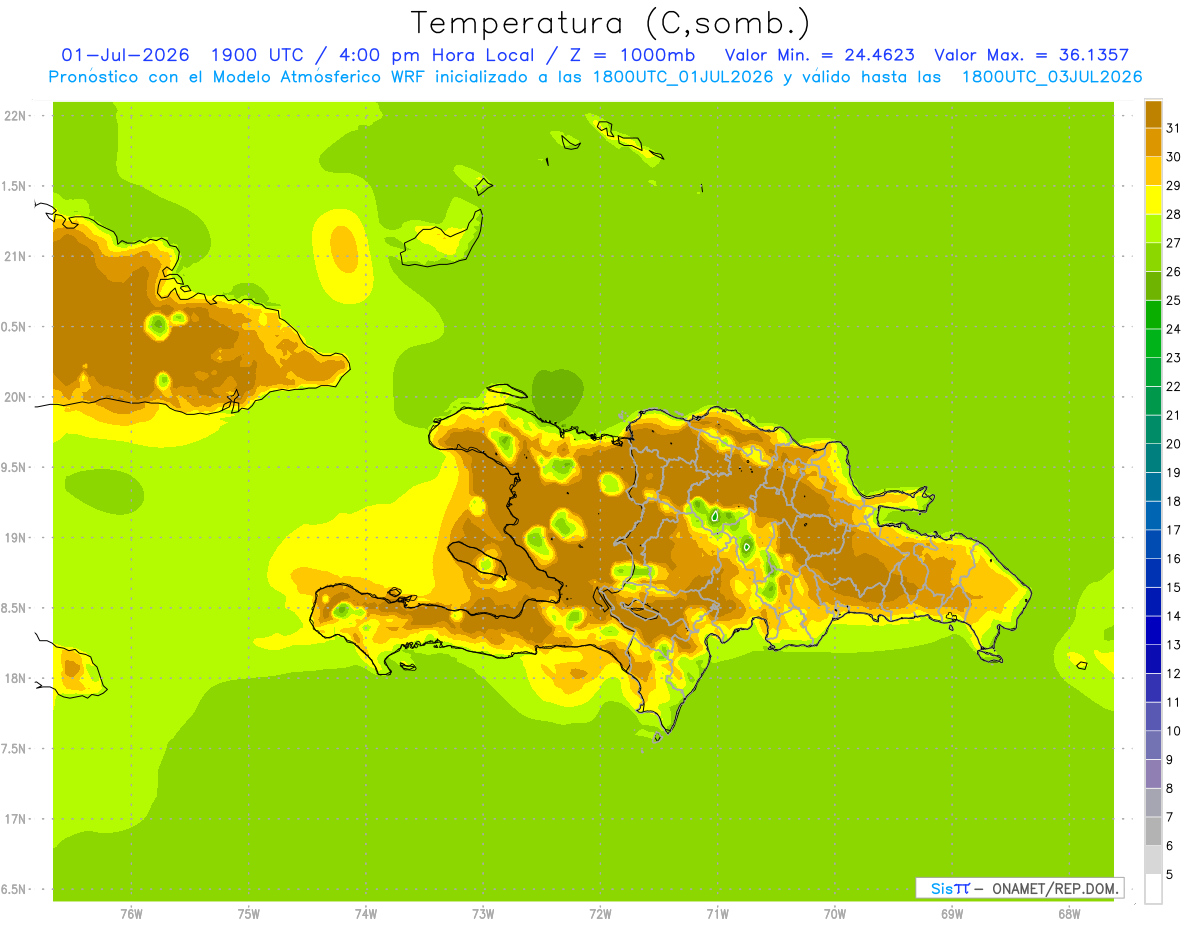Click the blue "Sisπ" logo text
The height and width of the screenshot is (927, 1200).
point(949,888)
